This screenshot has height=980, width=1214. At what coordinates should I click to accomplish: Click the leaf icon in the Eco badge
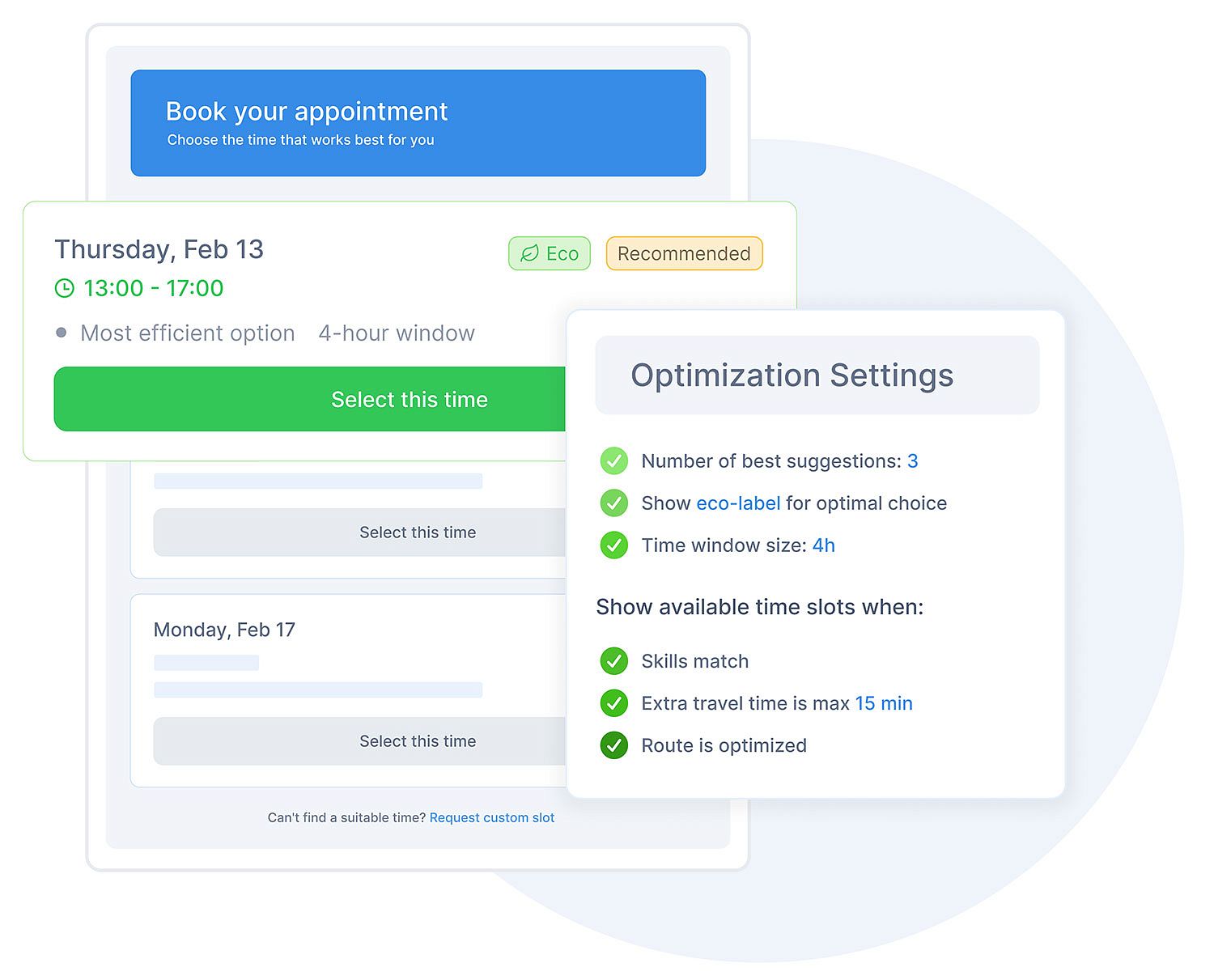(529, 254)
